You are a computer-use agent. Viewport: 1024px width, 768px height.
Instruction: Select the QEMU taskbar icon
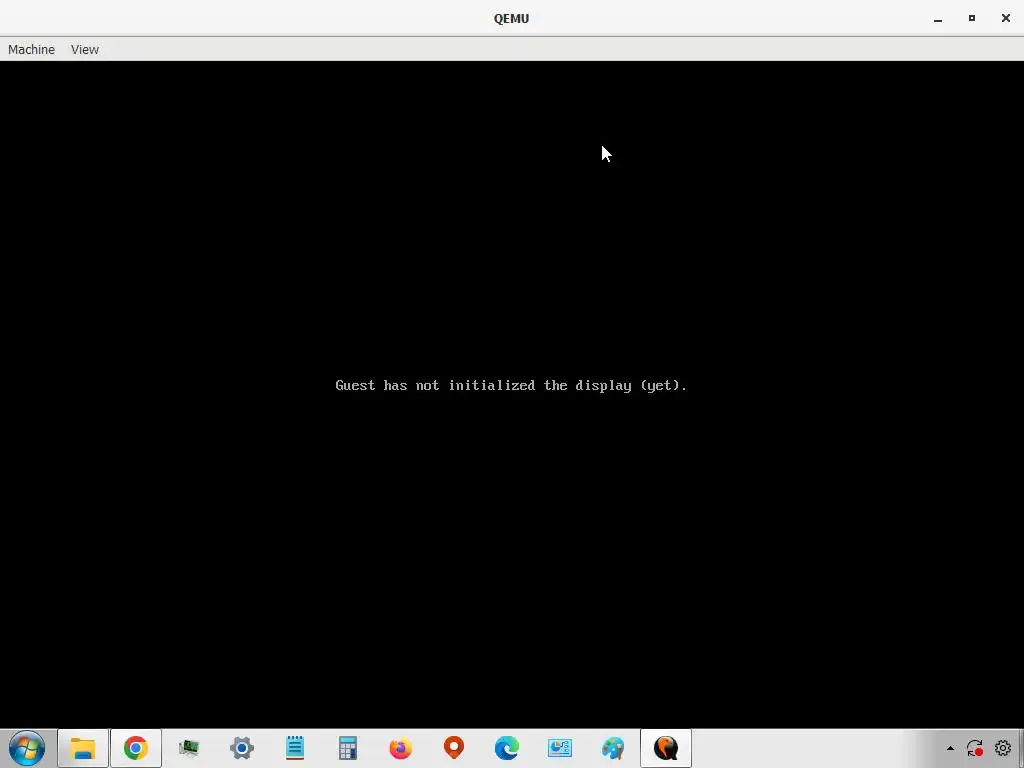665,748
